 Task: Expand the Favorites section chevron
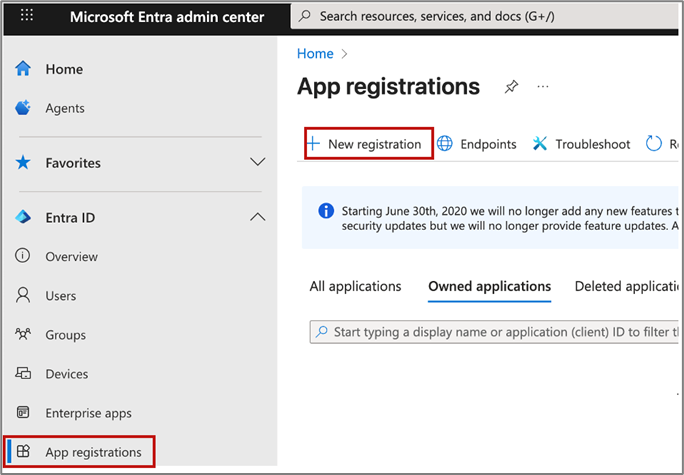click(x=257, y=162)
